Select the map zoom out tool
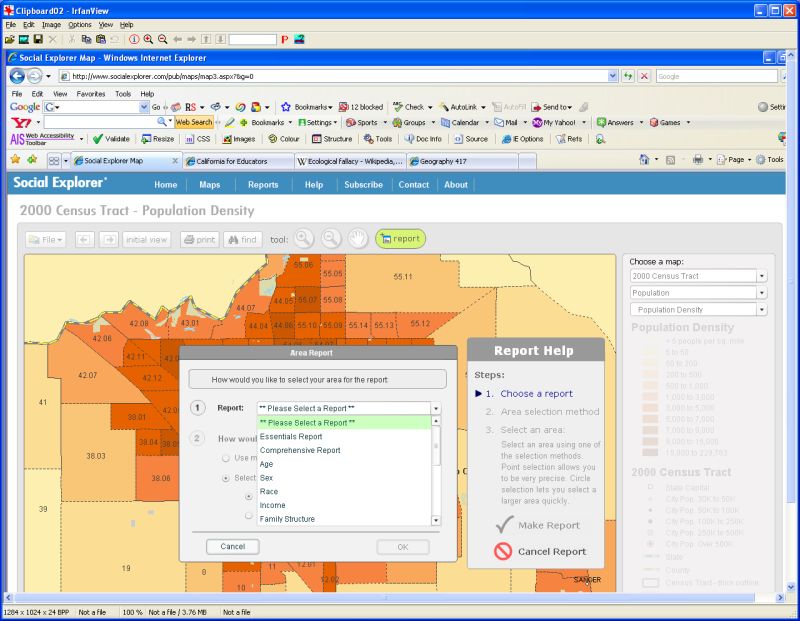This screenshot has width=800, height=621. tap(331, 238)
